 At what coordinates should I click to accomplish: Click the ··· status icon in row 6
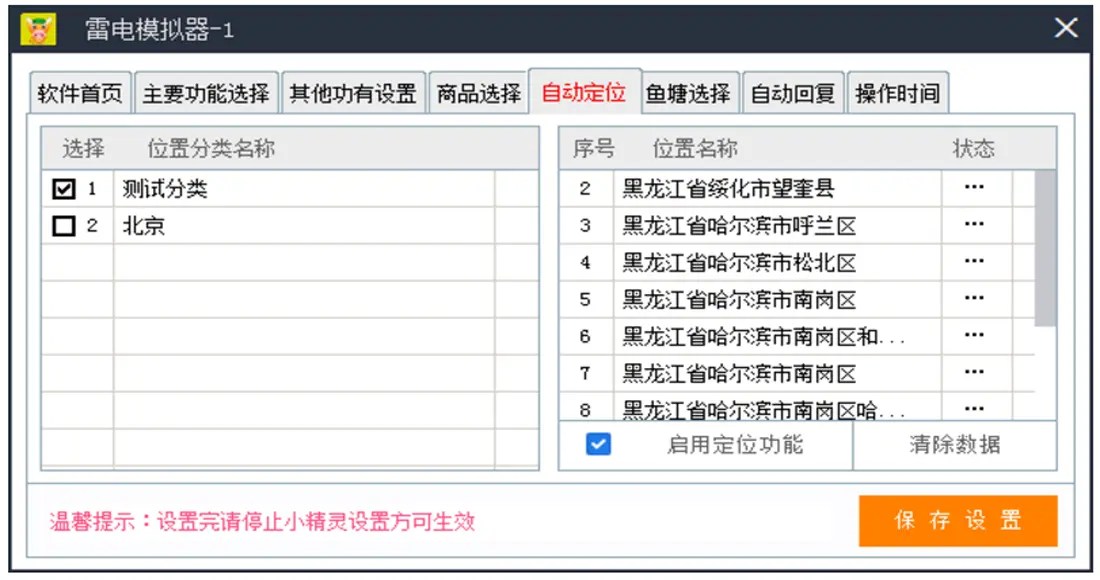coord(974,336)
